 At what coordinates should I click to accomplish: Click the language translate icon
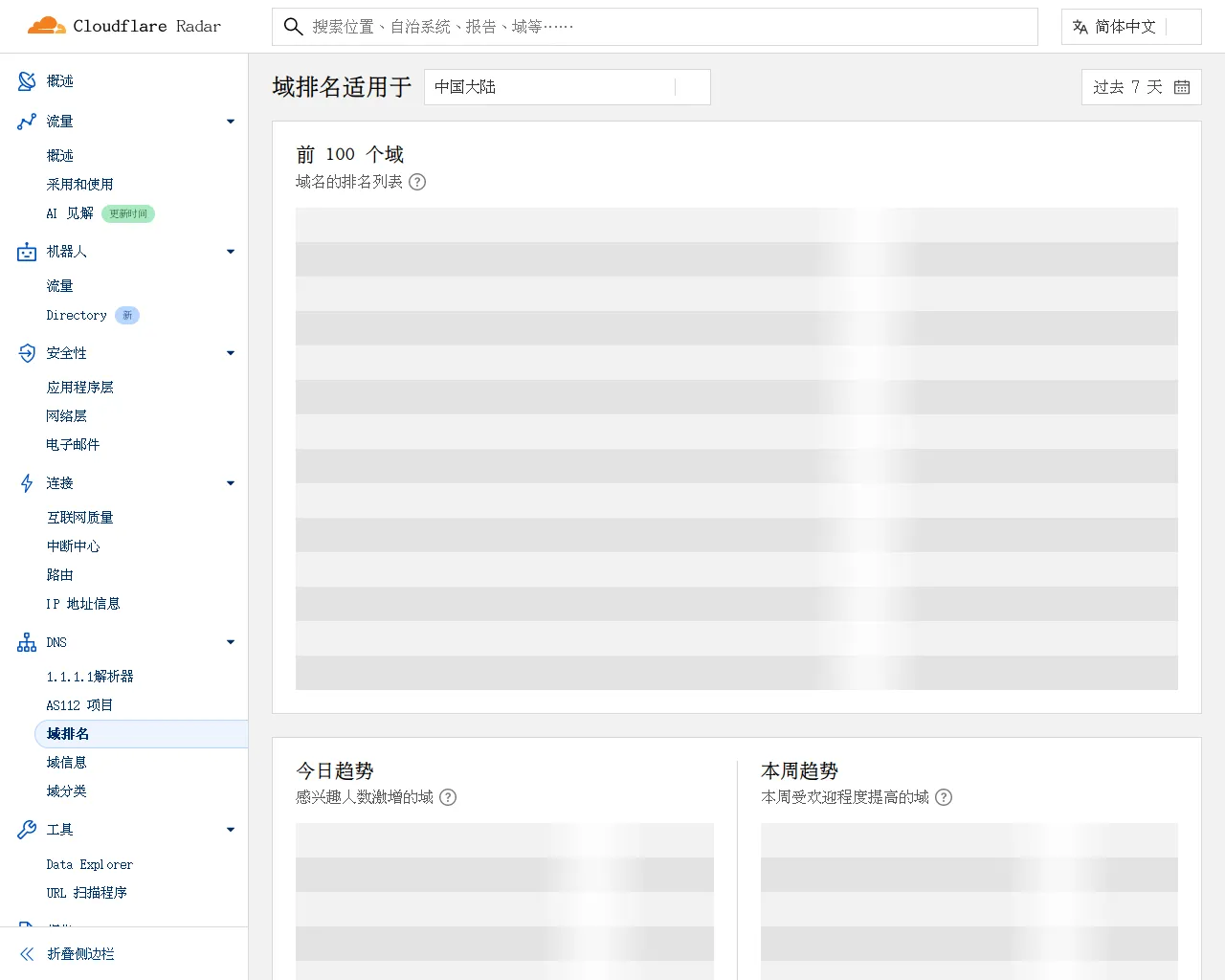(x=1080, y=27)
